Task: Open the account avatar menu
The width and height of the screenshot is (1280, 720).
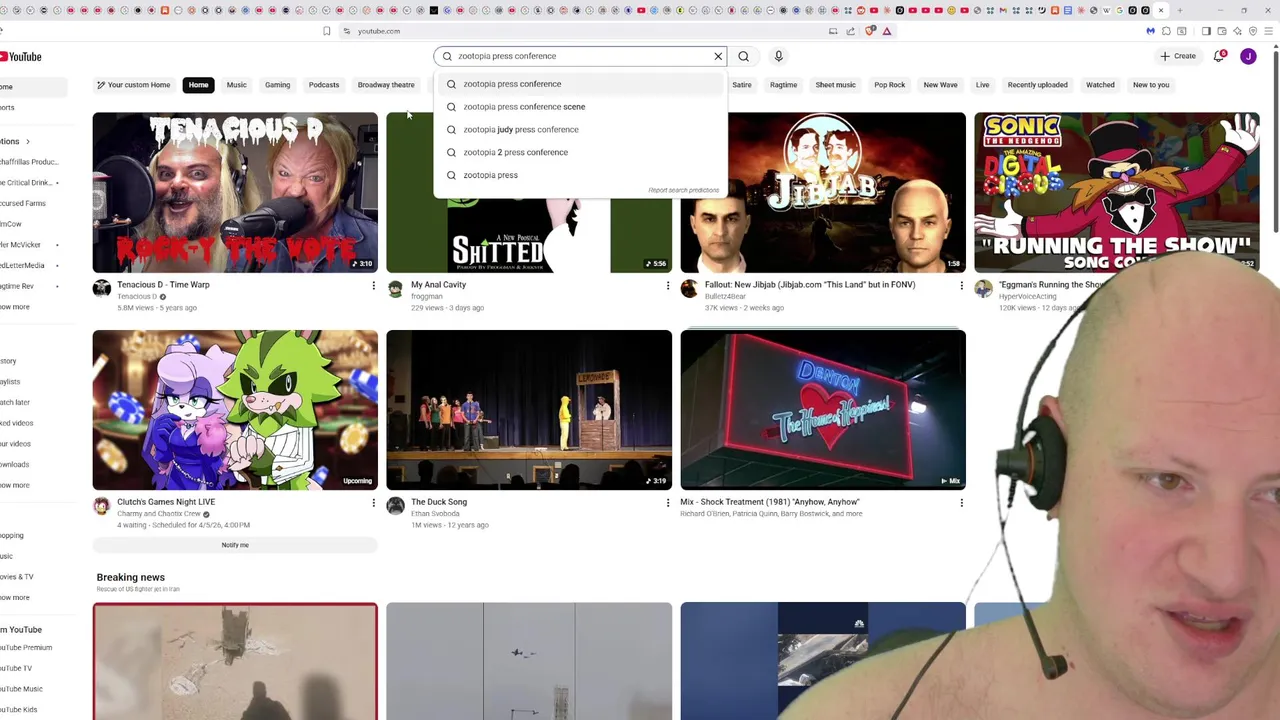Action: (1248, 56)
